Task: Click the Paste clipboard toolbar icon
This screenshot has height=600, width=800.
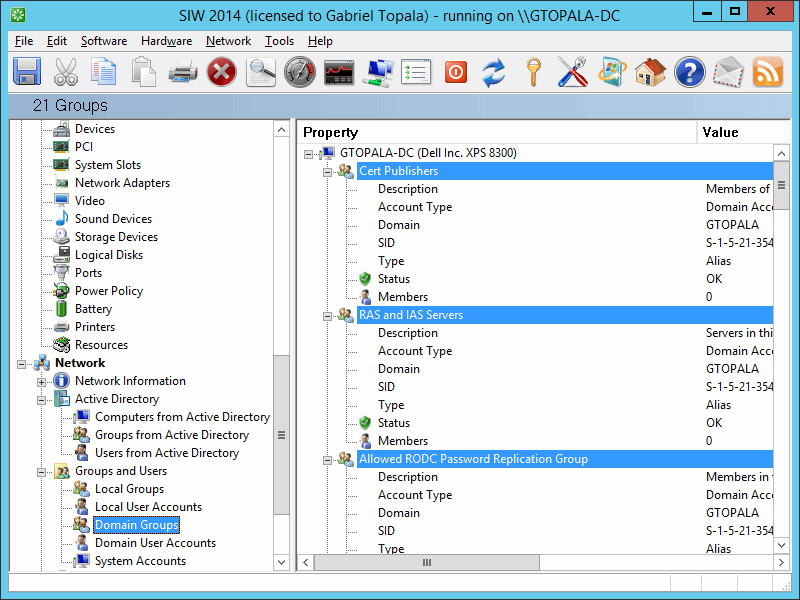Action: [x=143, y=71]
